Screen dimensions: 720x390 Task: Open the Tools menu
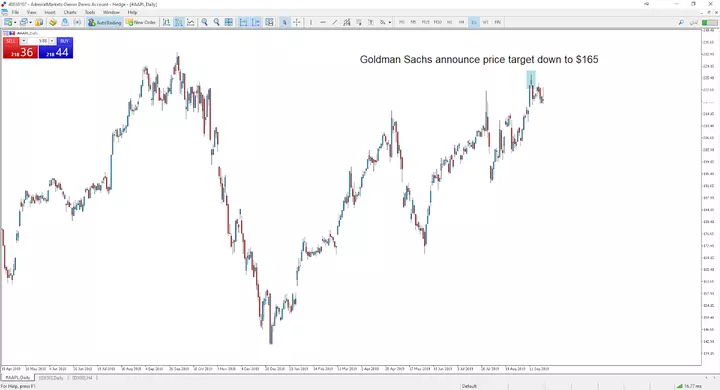tap(90, 12)
